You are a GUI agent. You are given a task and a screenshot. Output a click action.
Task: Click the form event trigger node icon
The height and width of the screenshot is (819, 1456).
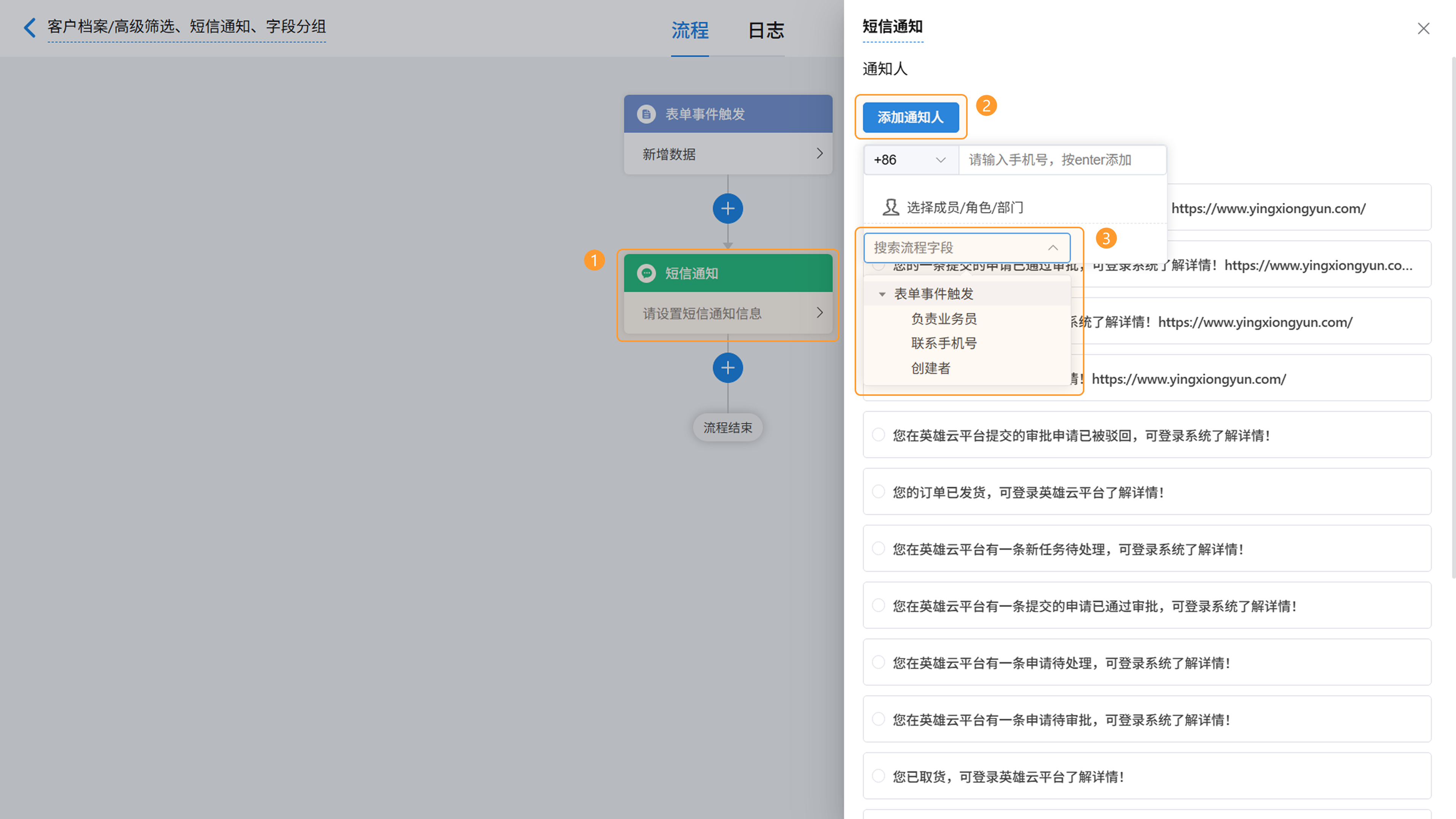pyautogui.click(x=646, y=114)
